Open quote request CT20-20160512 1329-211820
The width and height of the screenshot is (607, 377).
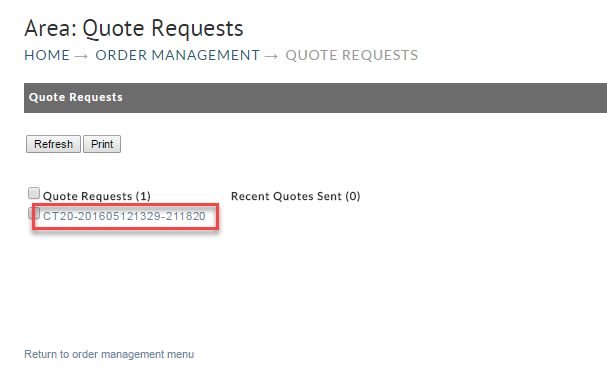[x=124, y=216]
